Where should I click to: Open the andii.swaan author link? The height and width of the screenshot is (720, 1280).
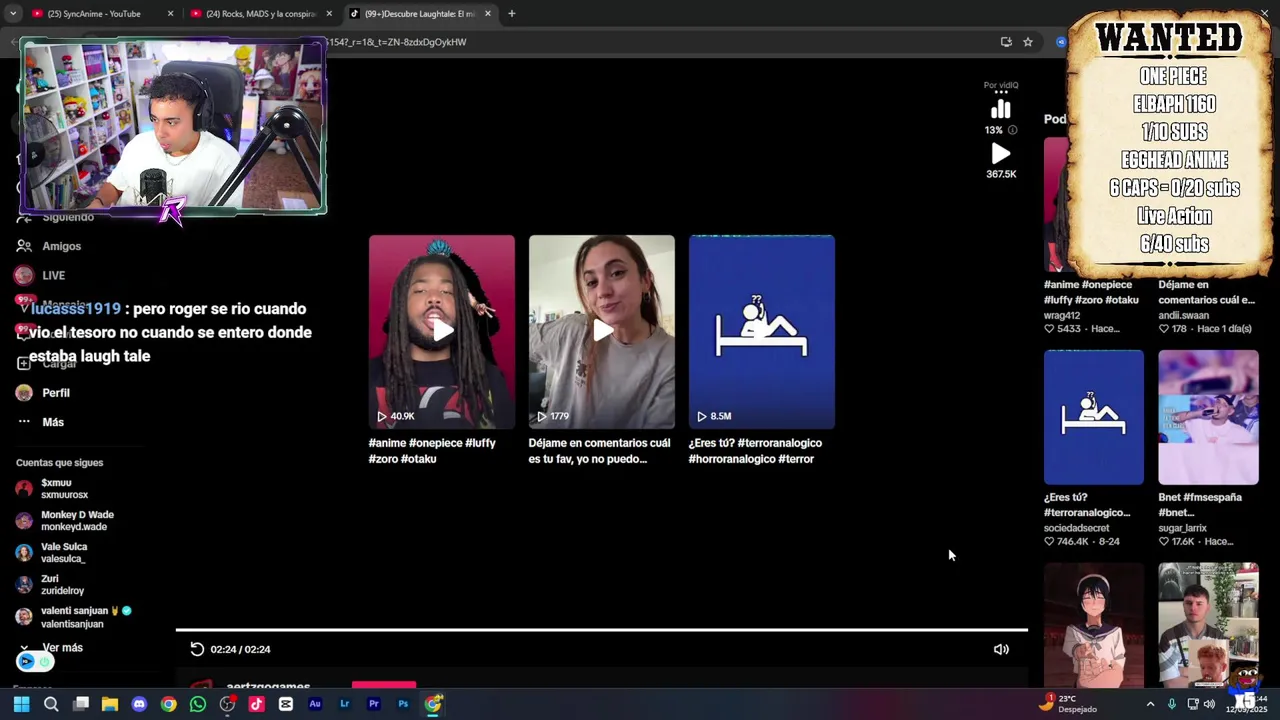pyautogui.click(x=1183, y=315)
